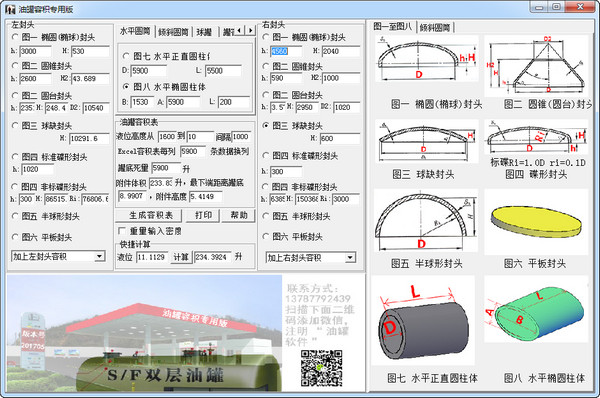Screen dimensions: 600x398
Task: Switch to 倾斜圆筒 tab in middle panel
Action: 173,32
